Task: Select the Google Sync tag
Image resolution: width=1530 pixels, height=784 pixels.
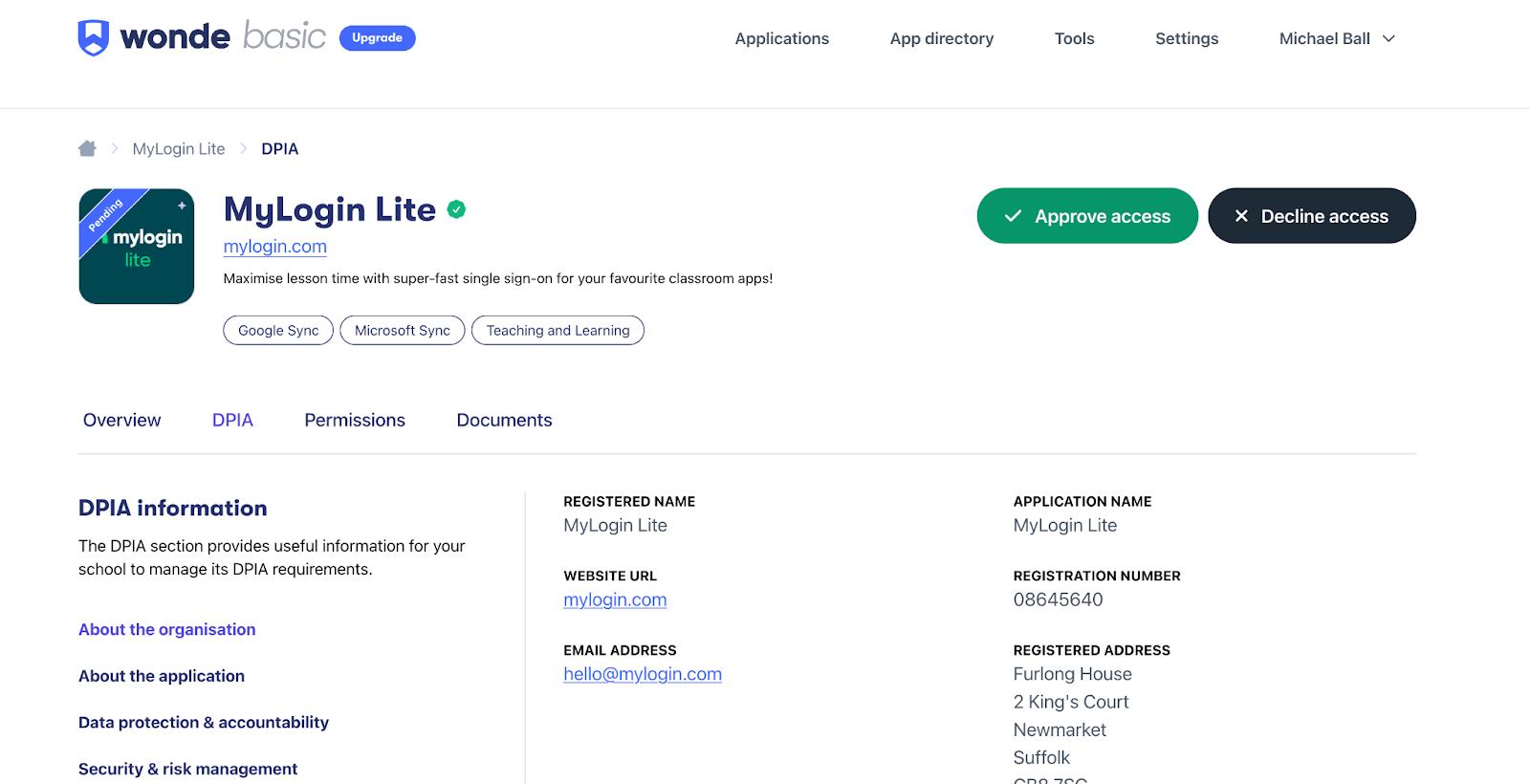Action: pyautogui.click(x=278, y=331)
